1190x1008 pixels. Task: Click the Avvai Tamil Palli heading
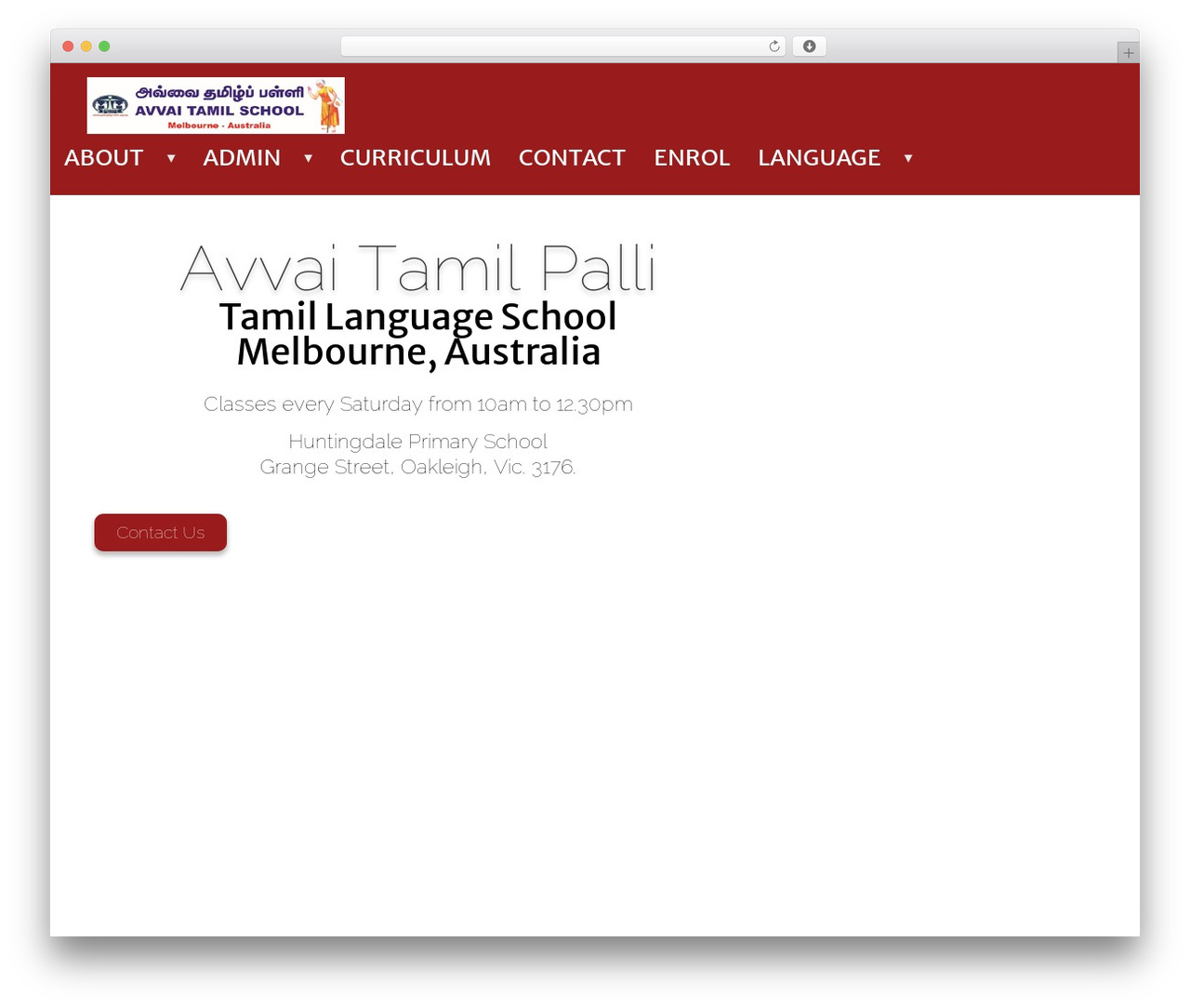[418, 269]
